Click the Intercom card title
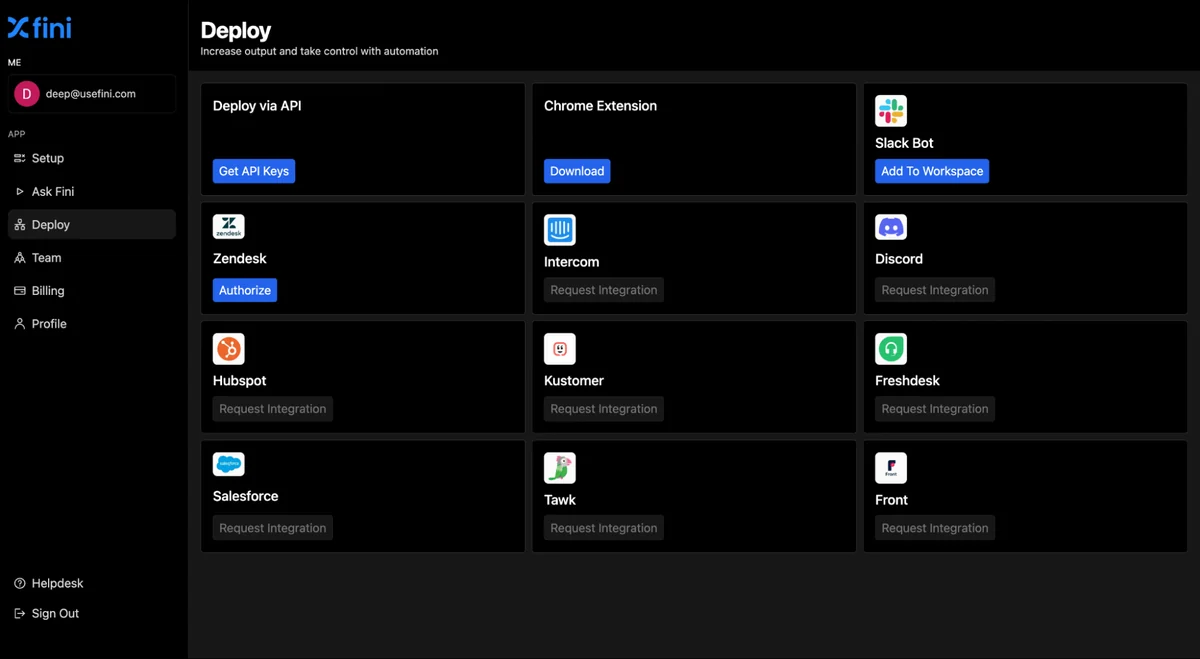Screen dimensions: 1200x659 [572, 262]
